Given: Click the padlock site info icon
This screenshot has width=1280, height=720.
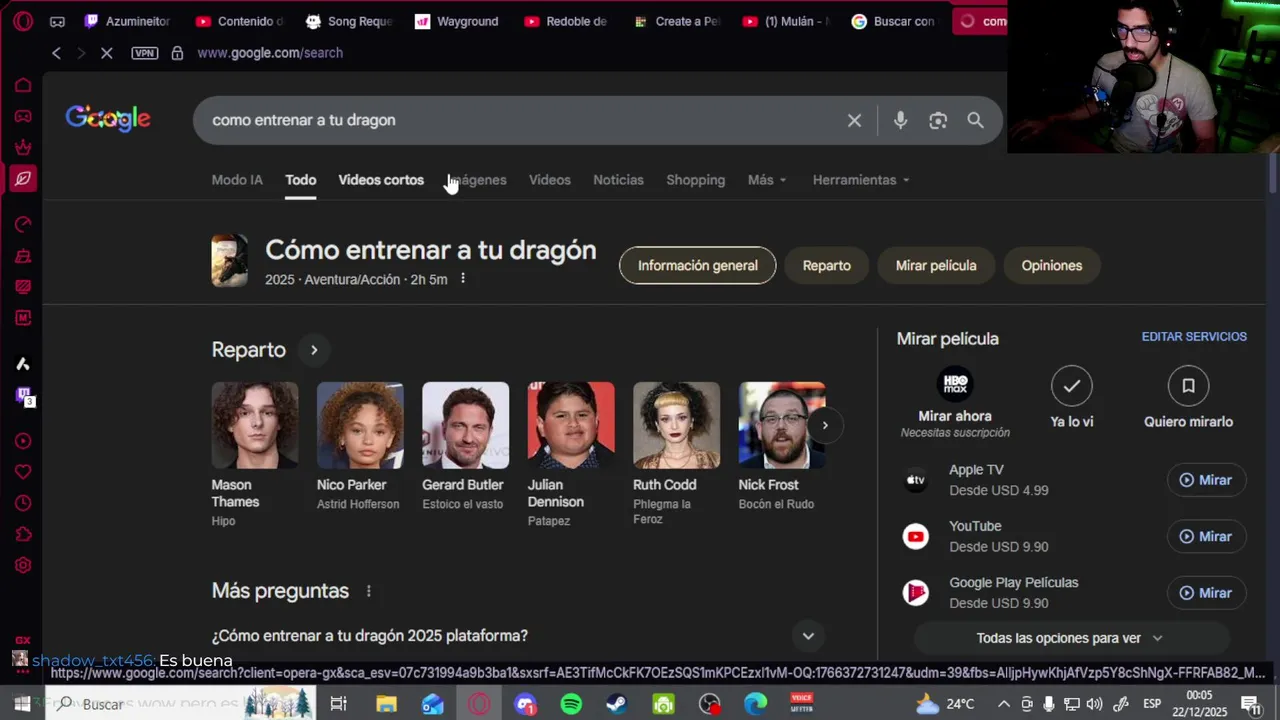Looking at the screenshot, I should (x=177, y=53).
